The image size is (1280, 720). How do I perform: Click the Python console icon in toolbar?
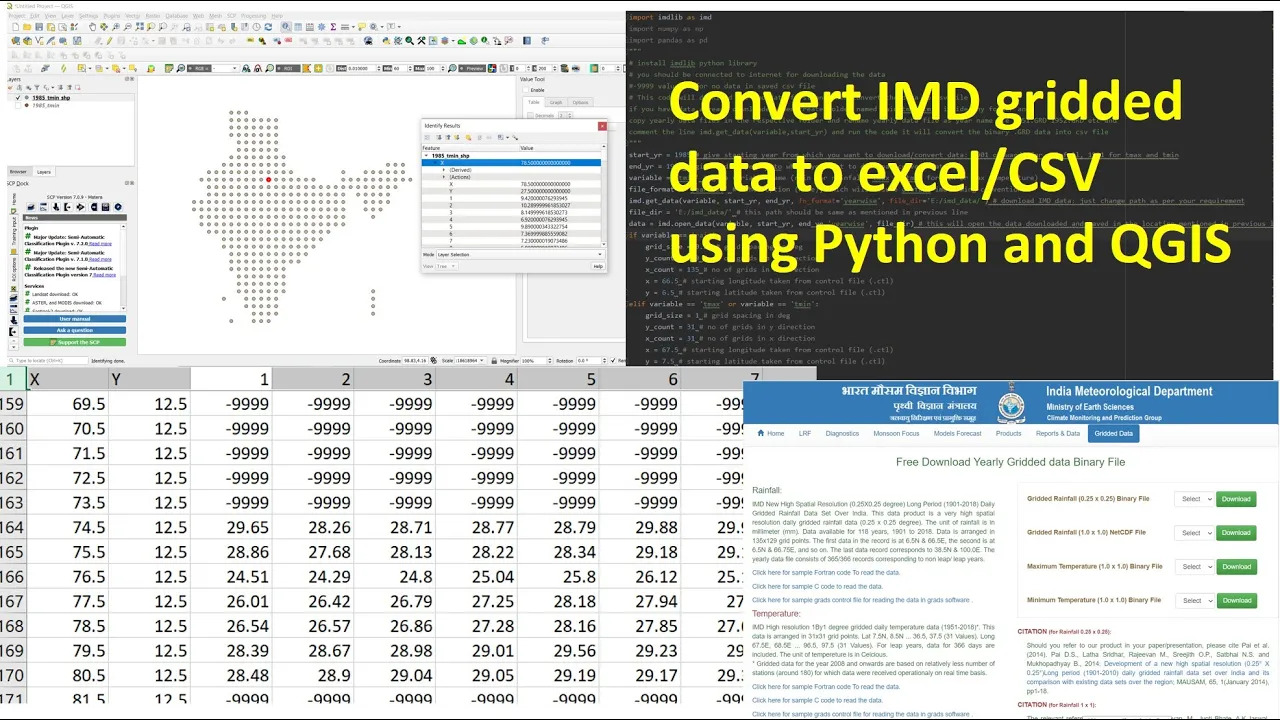386,41
